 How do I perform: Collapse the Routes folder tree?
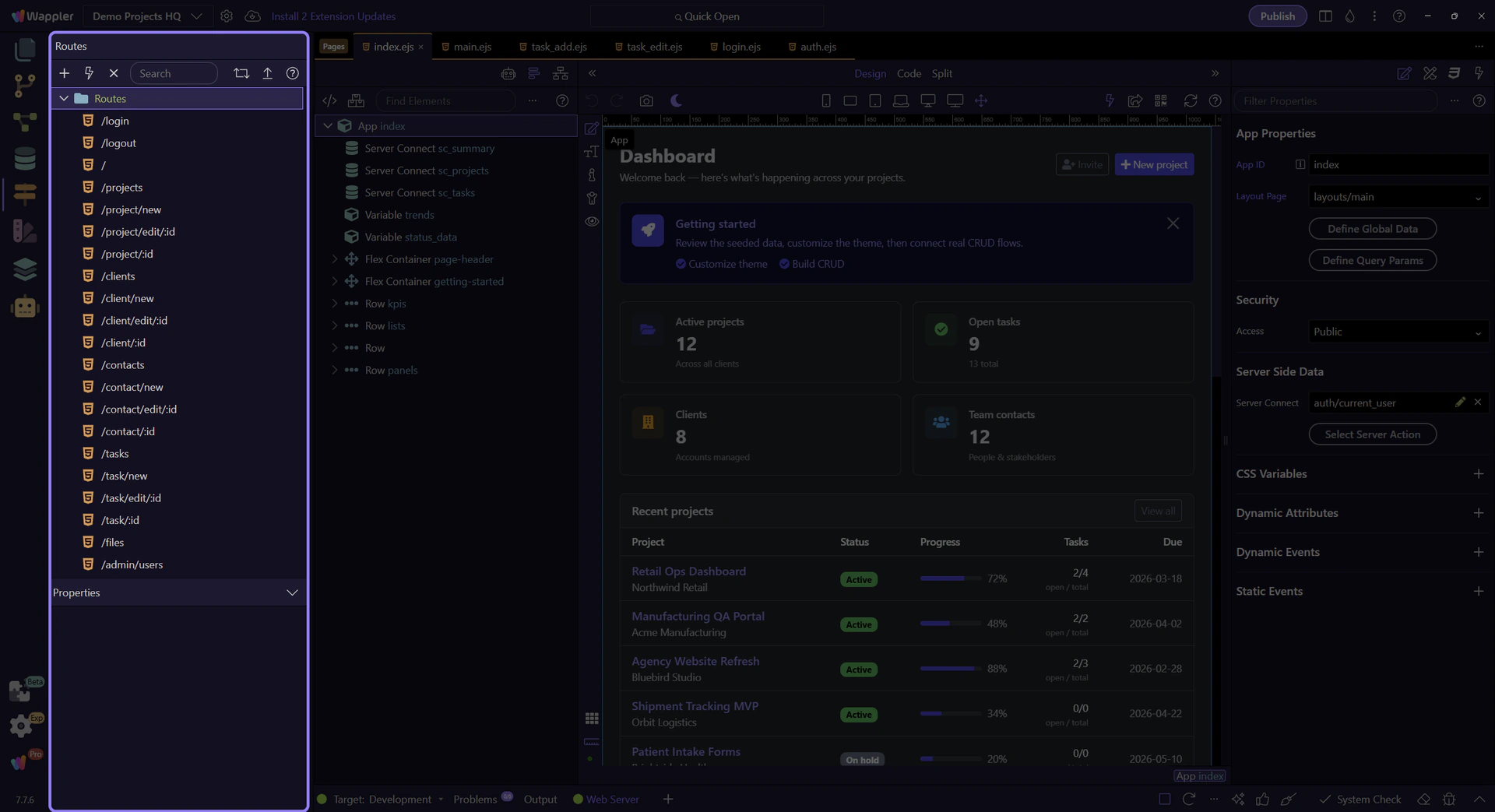pos(64,99)
